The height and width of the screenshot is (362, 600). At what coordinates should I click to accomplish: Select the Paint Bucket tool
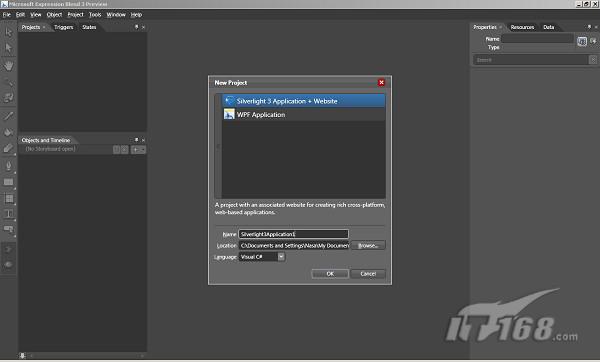[8, 132]
